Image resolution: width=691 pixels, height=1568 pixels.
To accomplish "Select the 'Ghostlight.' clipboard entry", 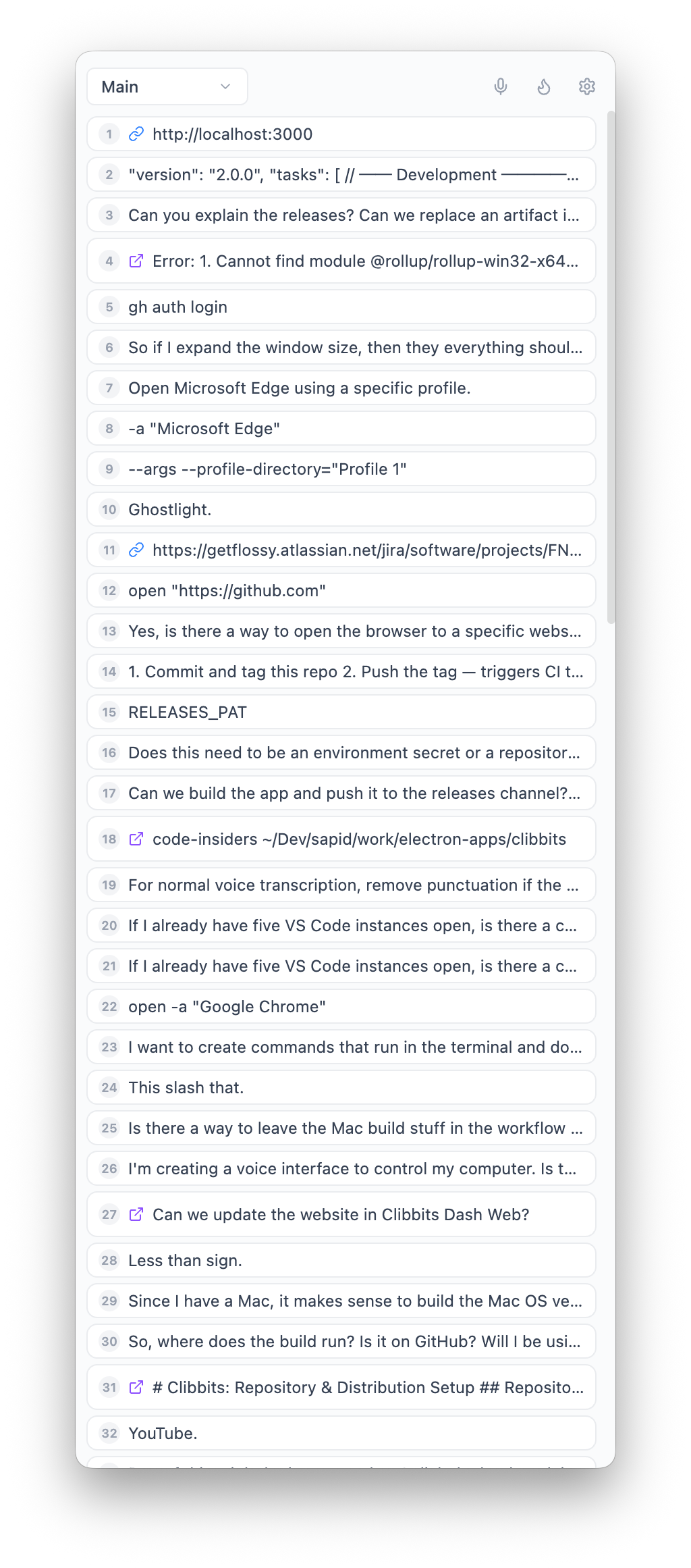I will (x=341, y=509).
